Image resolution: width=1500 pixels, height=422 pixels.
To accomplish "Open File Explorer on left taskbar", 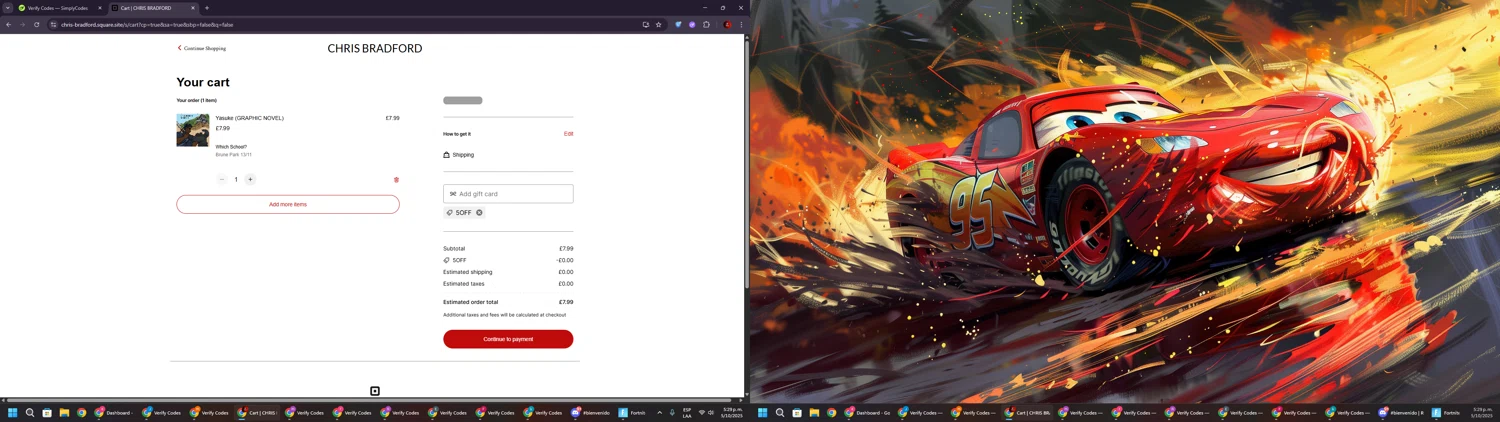I will pyautogui.click(x=64, y=412).
